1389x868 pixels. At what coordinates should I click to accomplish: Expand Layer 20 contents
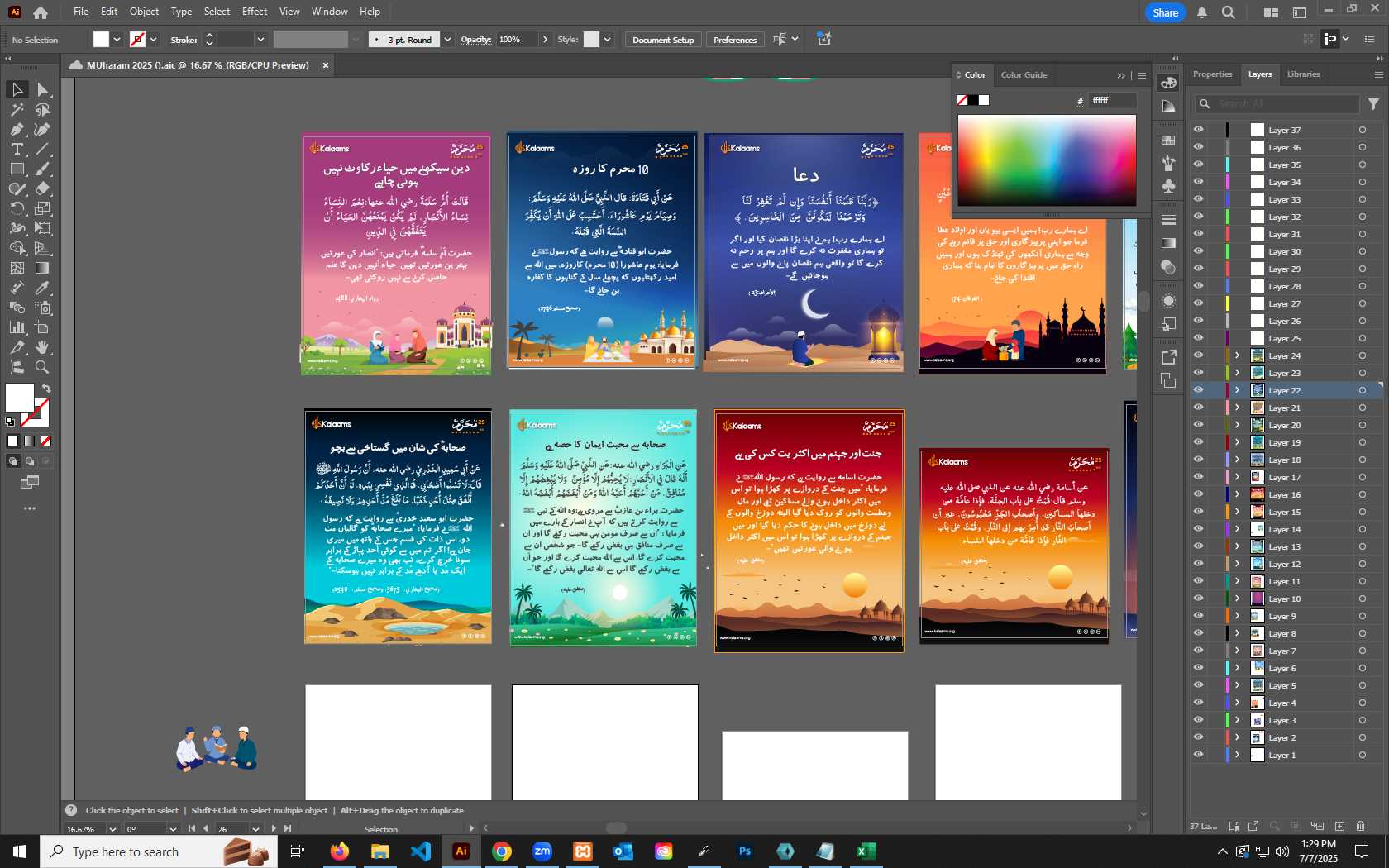click(x=1238, y=425)
